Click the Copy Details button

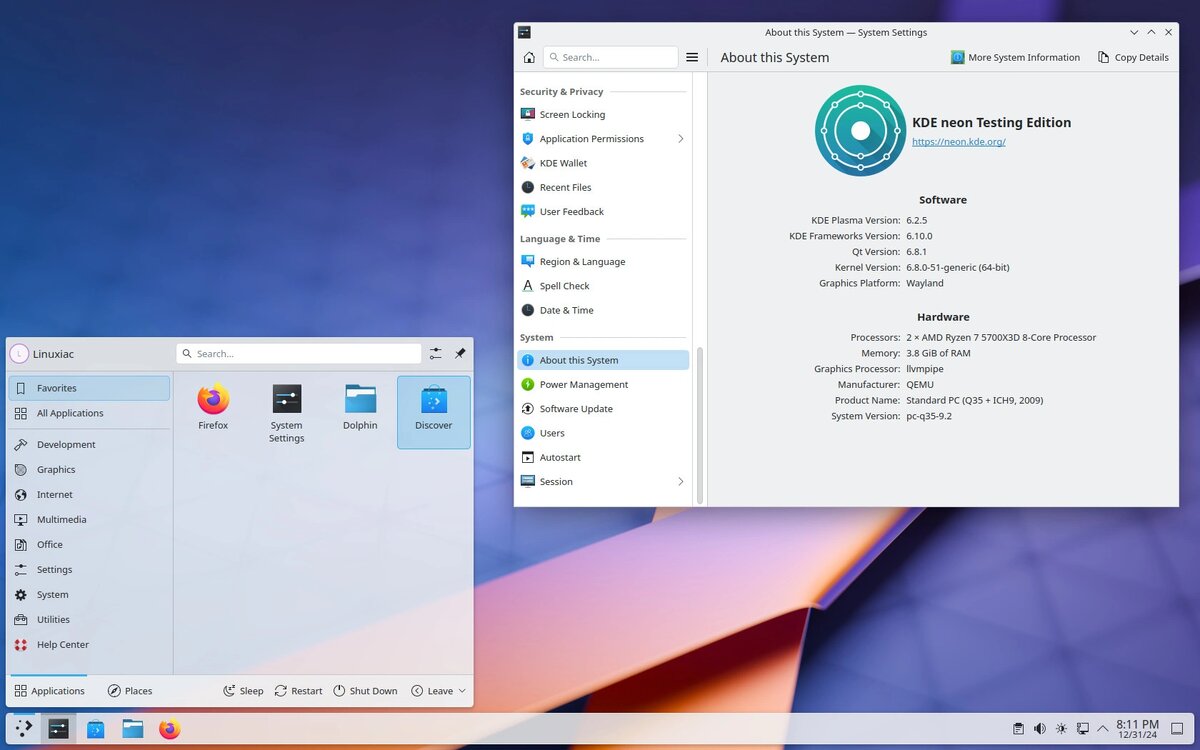[1133, 57]
